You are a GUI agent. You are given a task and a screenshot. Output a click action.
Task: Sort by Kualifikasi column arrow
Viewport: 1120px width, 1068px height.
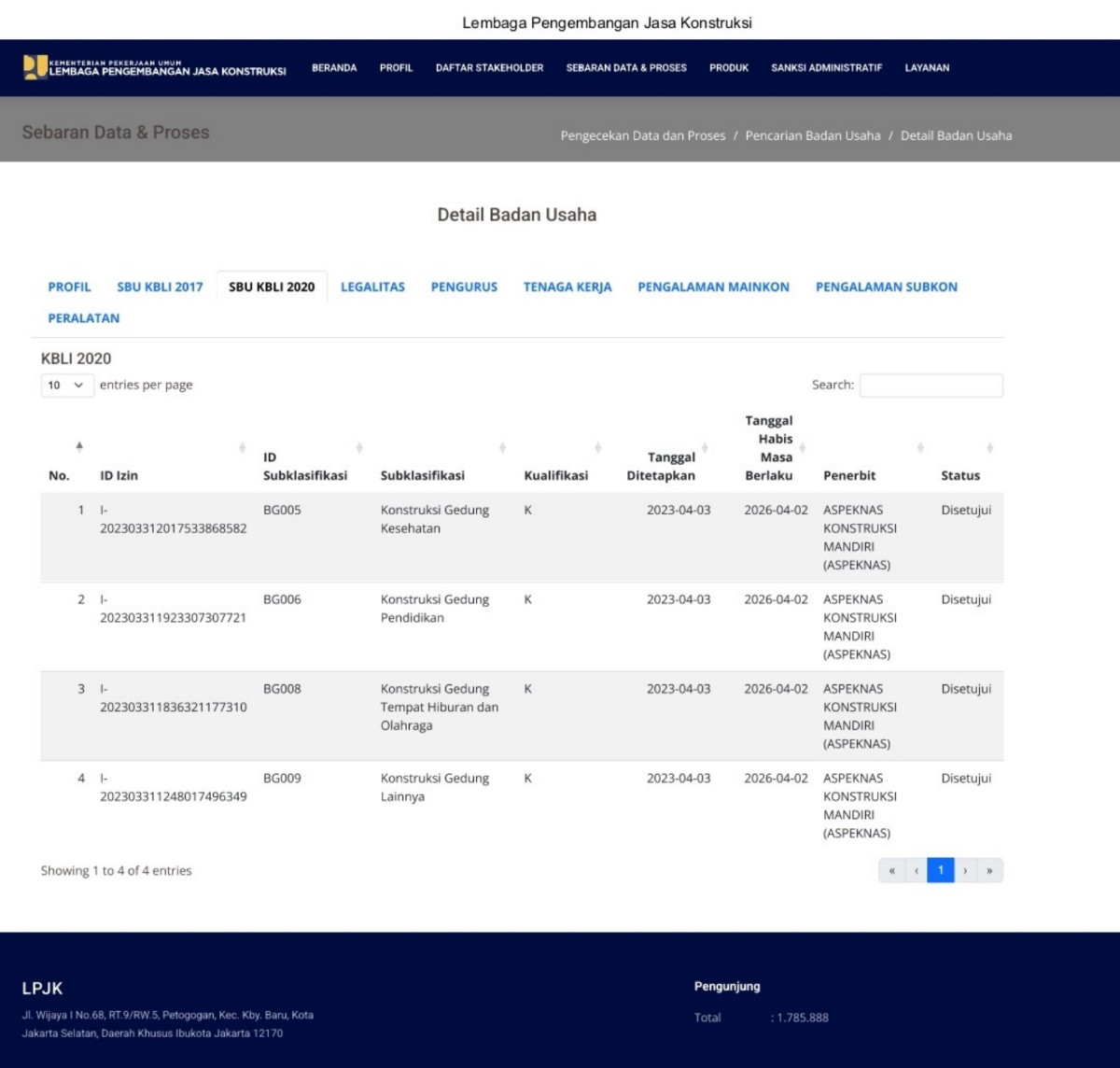(598, 448)
